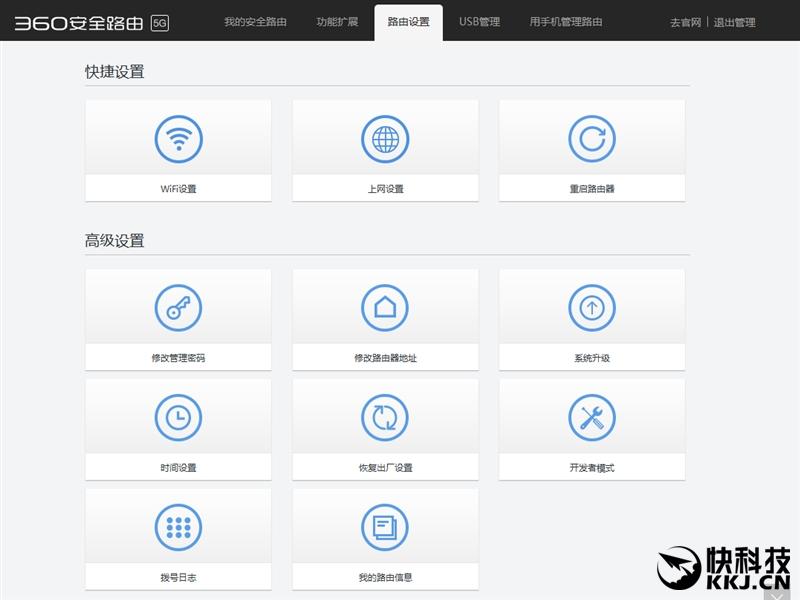Click the 重启路由器 restart router icon
Screen dimensions: 800x600
coord(592,140)
